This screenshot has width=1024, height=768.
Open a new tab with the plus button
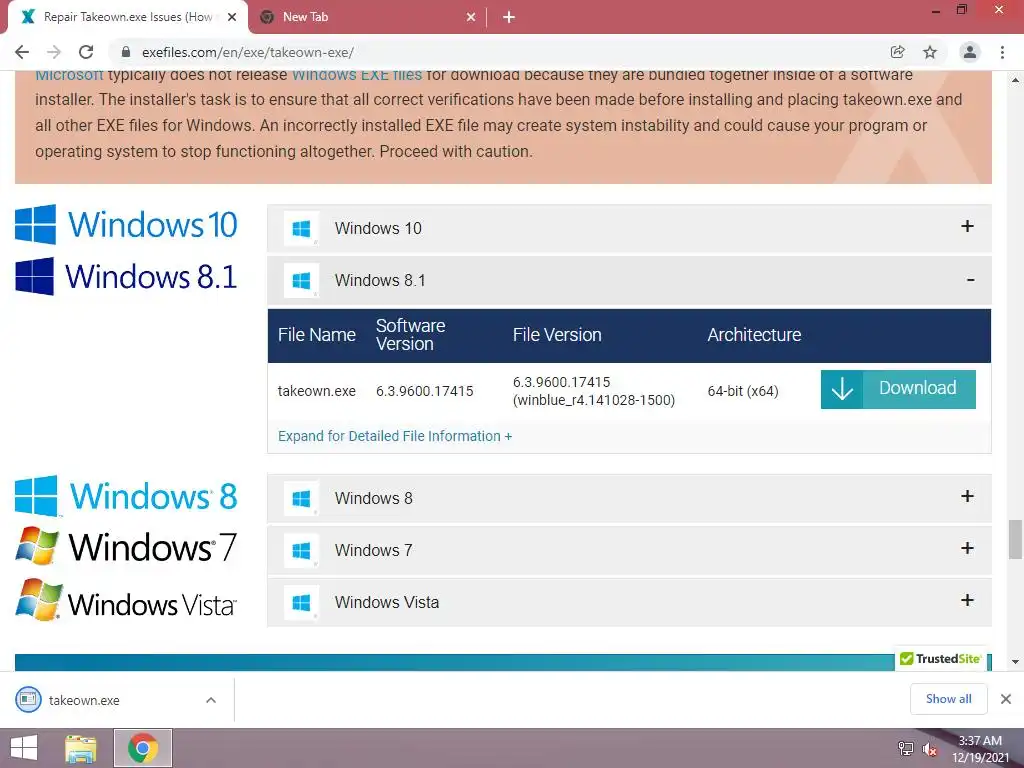[509, 17]
